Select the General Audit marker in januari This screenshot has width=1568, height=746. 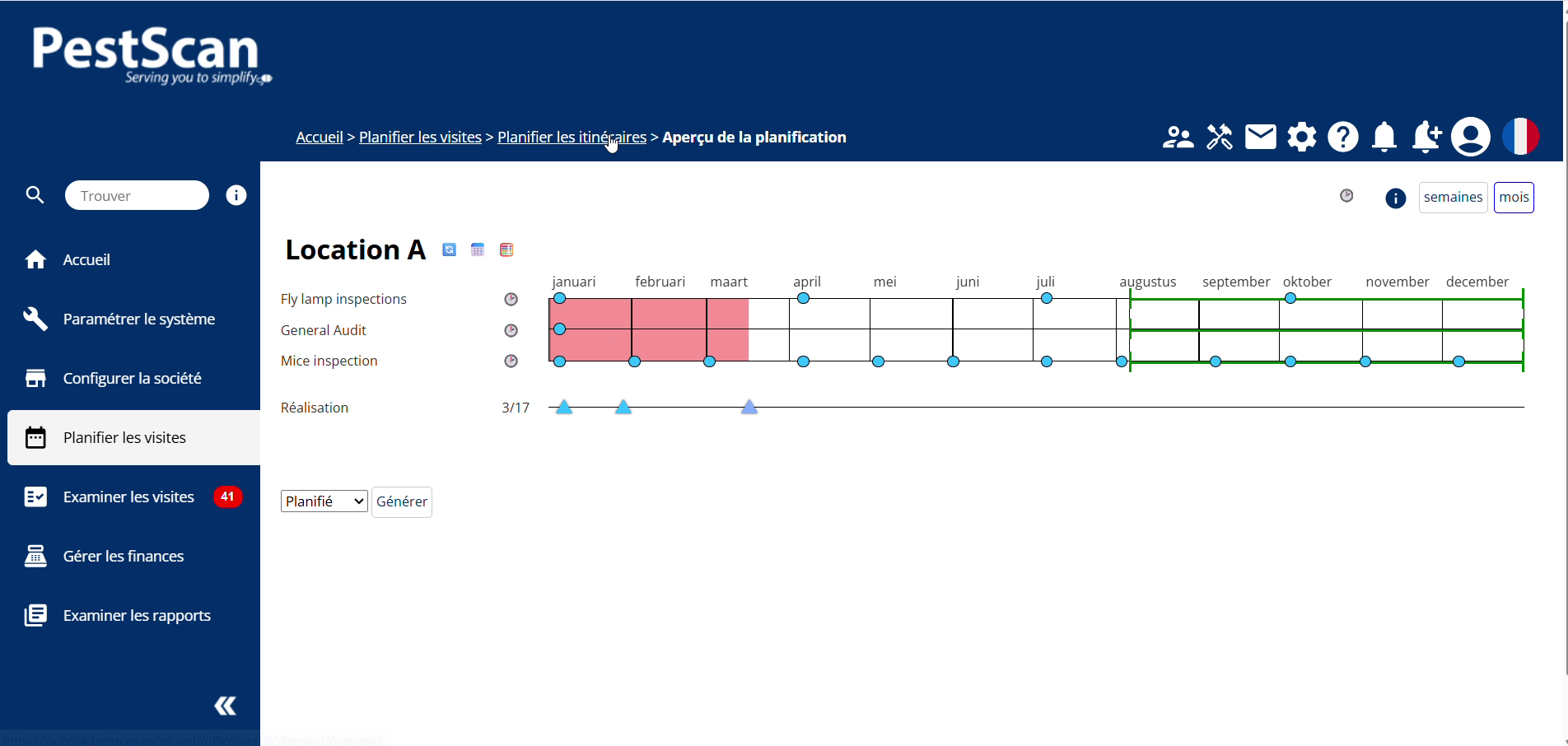click(x=560, y=329)
